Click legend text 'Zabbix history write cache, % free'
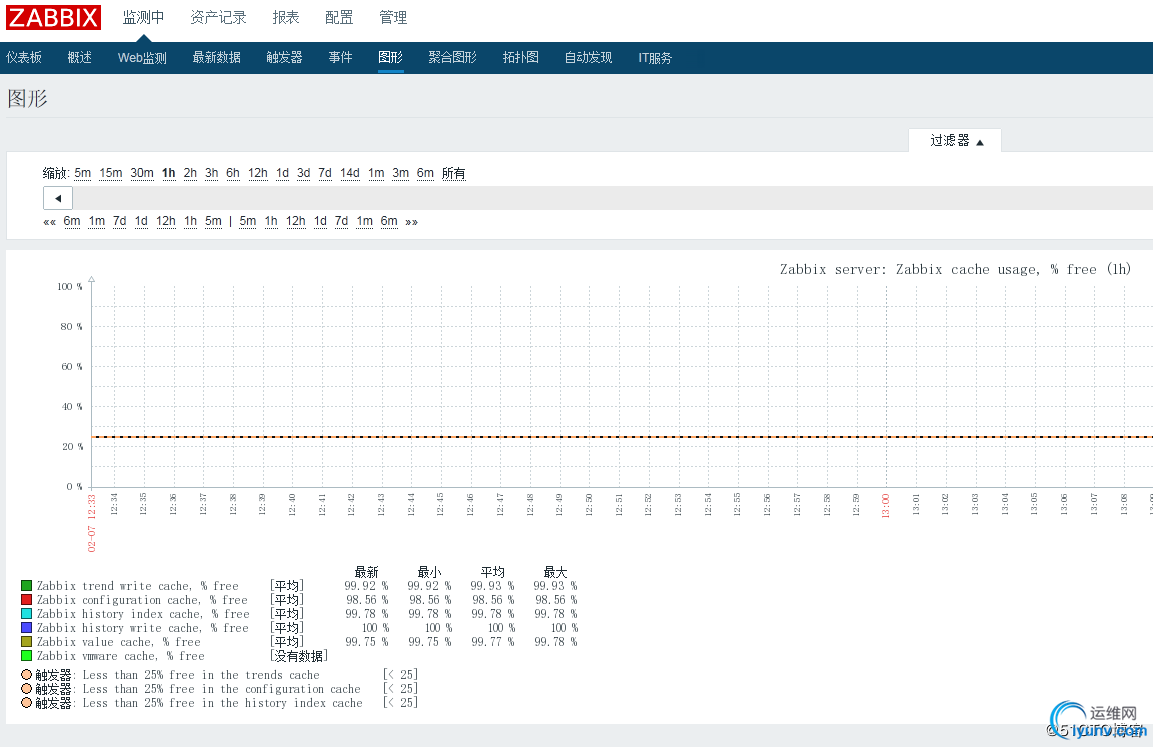Image resolution: width=1153 pixels, height=747 pixels. point(143,628)
